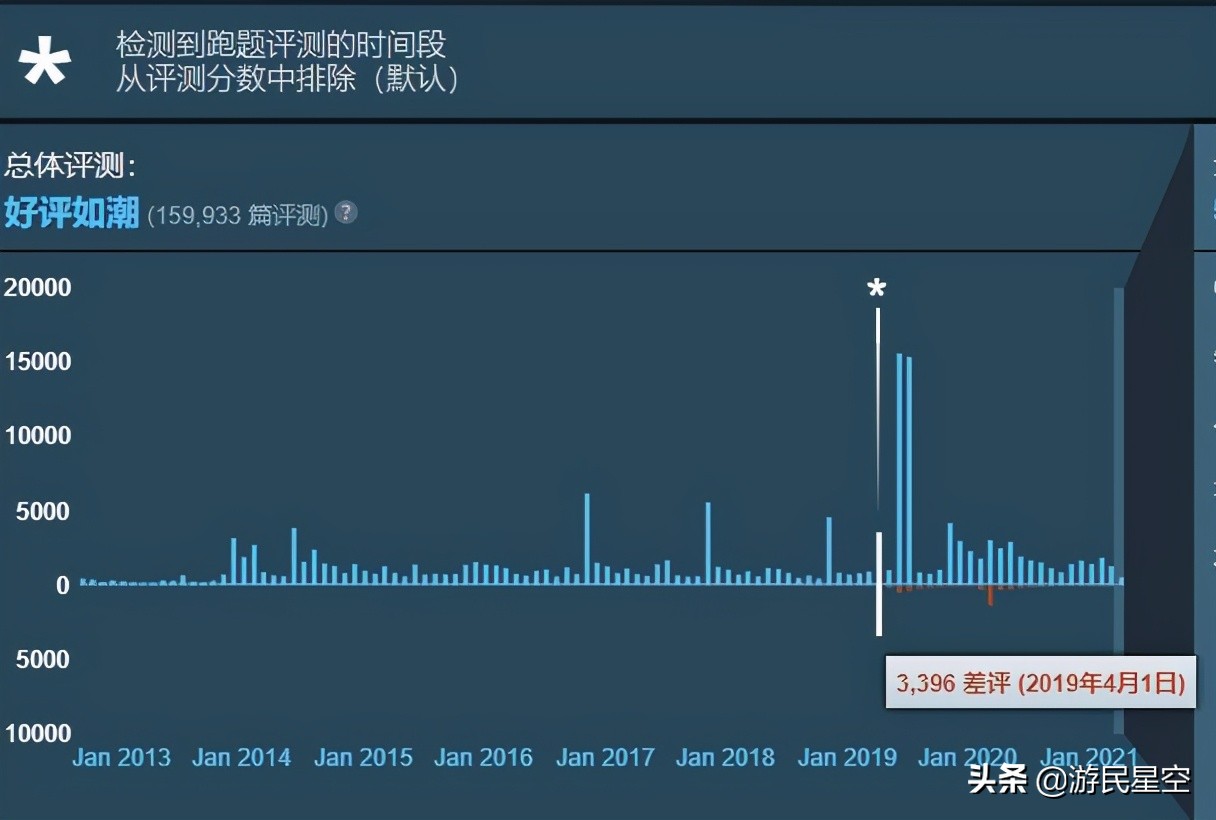Click the asterisk marker above the review graph
Screen dimensions: 1216x820
pyautogui.click(x=877, y=290)
